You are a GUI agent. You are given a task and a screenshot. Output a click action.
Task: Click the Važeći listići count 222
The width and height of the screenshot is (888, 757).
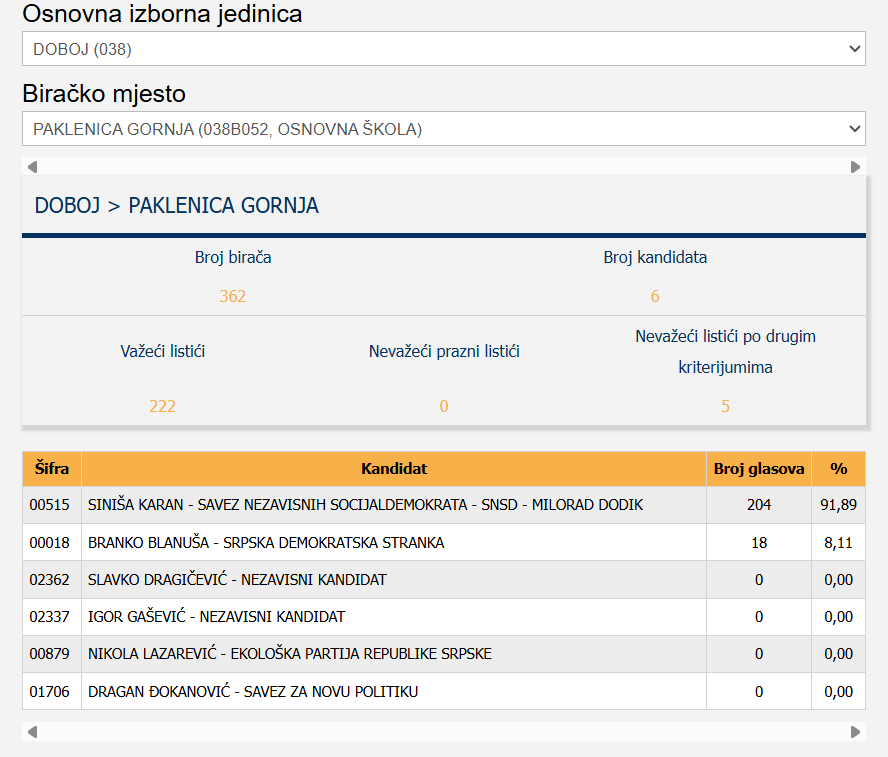pos(162,406)
